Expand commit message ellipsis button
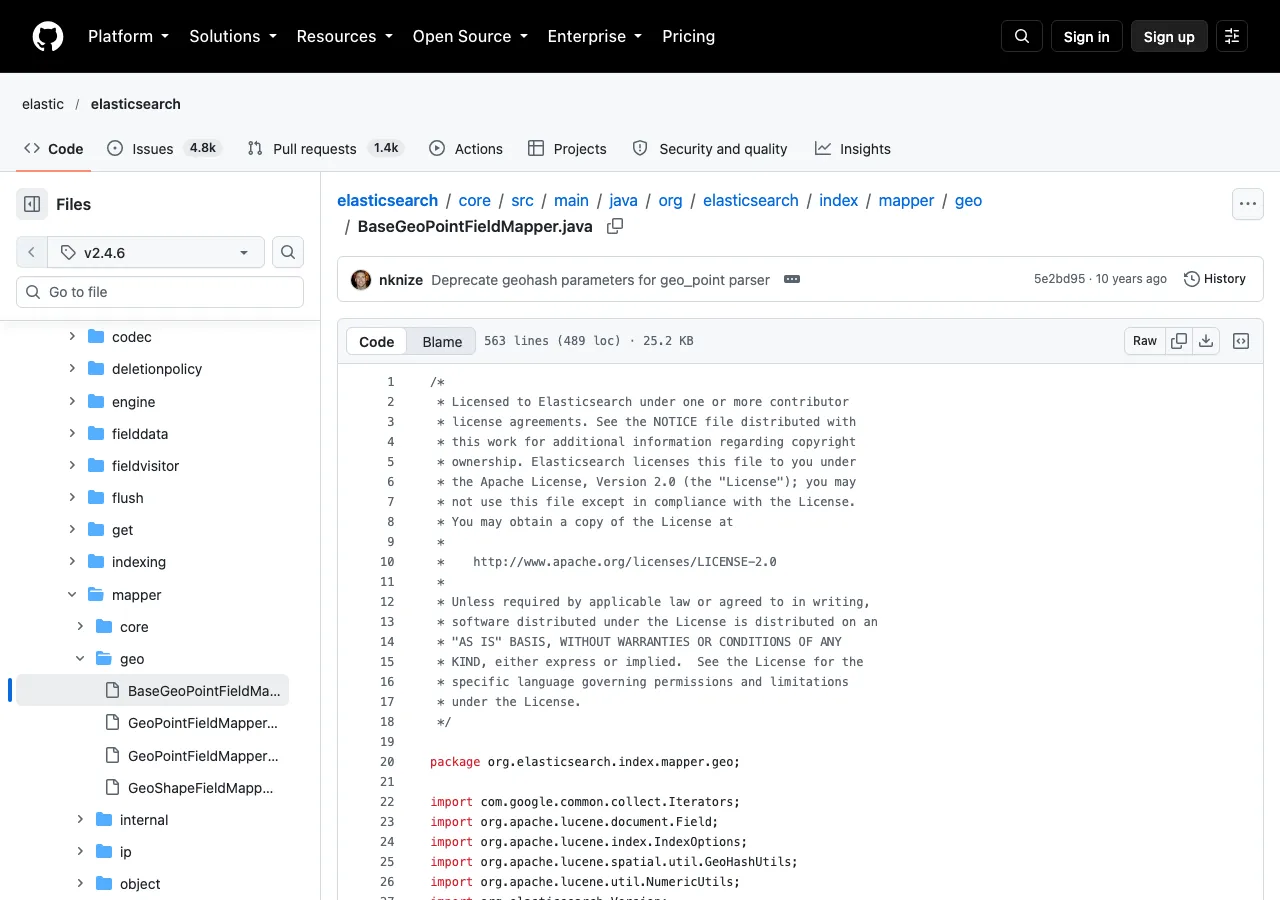Screen dimensions: 1280x900 pyautogui.click(x=792, y=279)
